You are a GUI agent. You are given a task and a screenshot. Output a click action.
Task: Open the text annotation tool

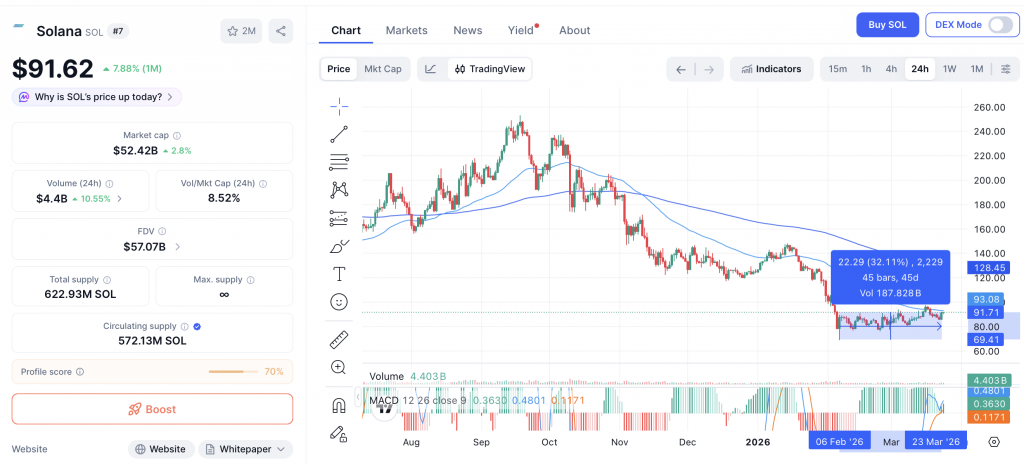[339, 273]
